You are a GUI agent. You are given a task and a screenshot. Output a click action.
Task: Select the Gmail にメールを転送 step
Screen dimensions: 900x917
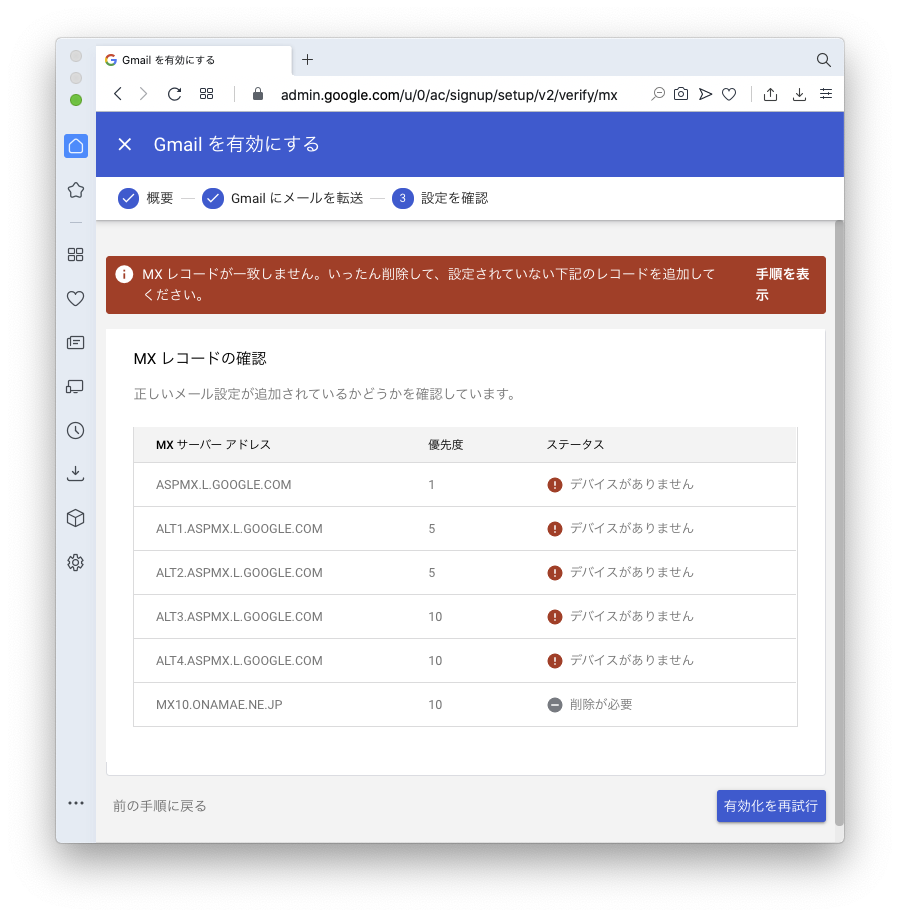[x=283, y=198]
